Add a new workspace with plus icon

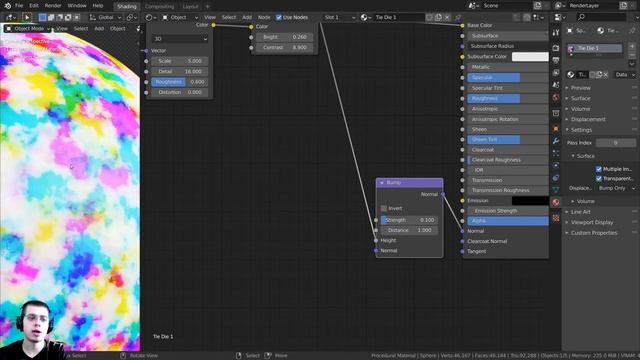coord(207,7)
